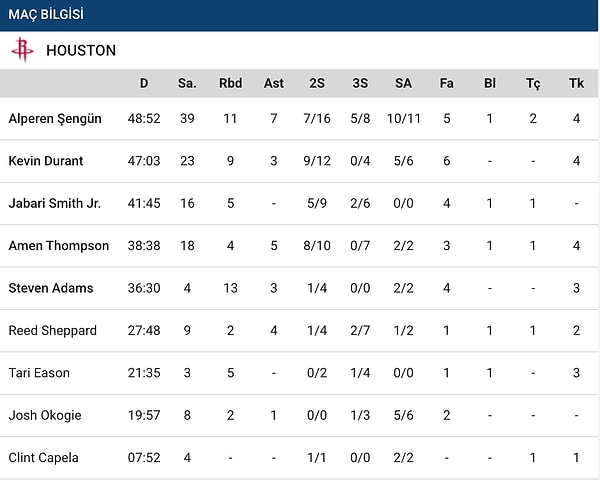Sort by the D minutes column
Image resolution: width=600 pixels, height=480 pixels.
(144, 83)
